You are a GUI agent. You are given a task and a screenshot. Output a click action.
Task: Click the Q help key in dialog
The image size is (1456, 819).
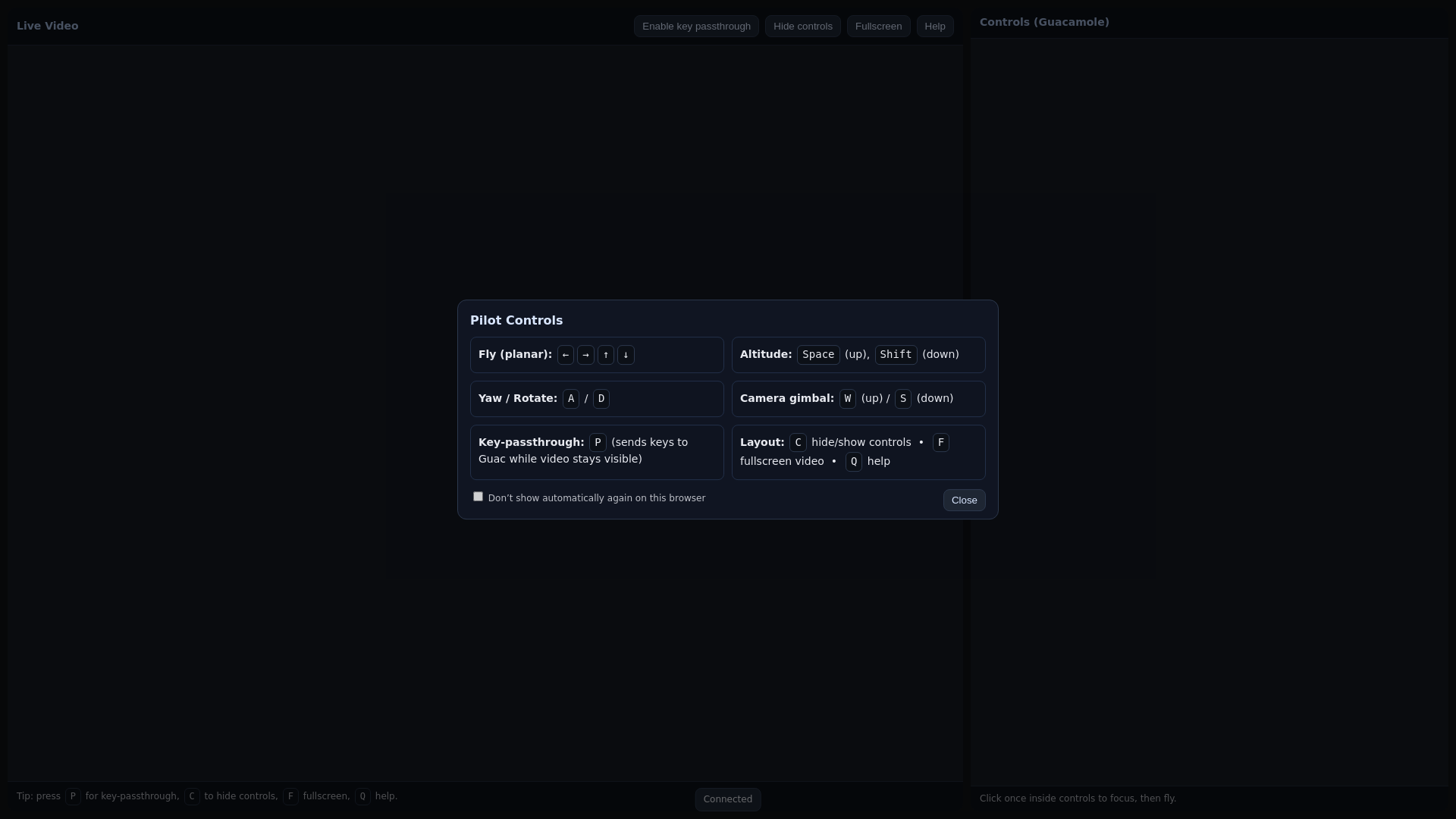click(853, 462)
